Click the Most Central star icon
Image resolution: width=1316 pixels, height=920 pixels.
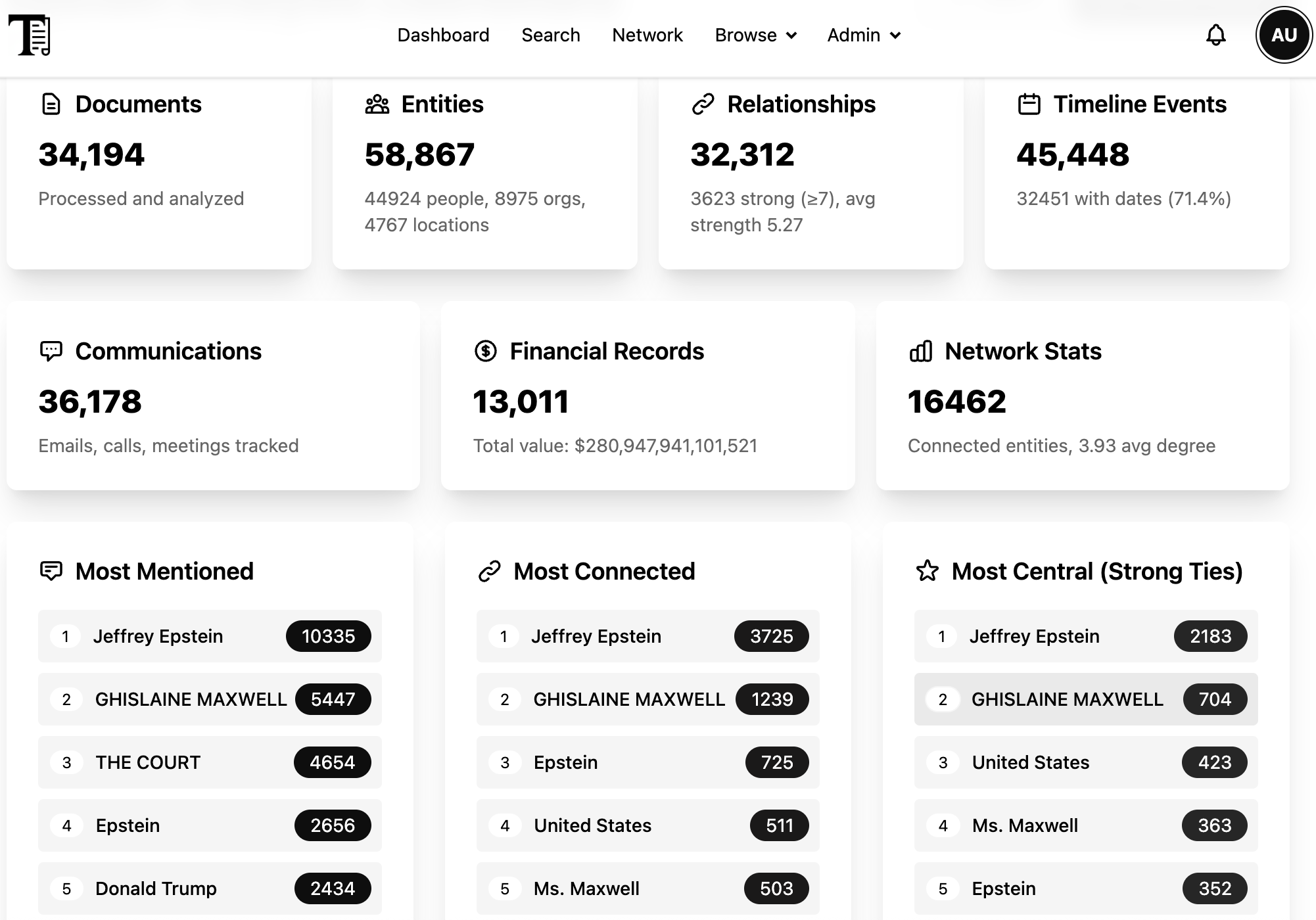929,570
